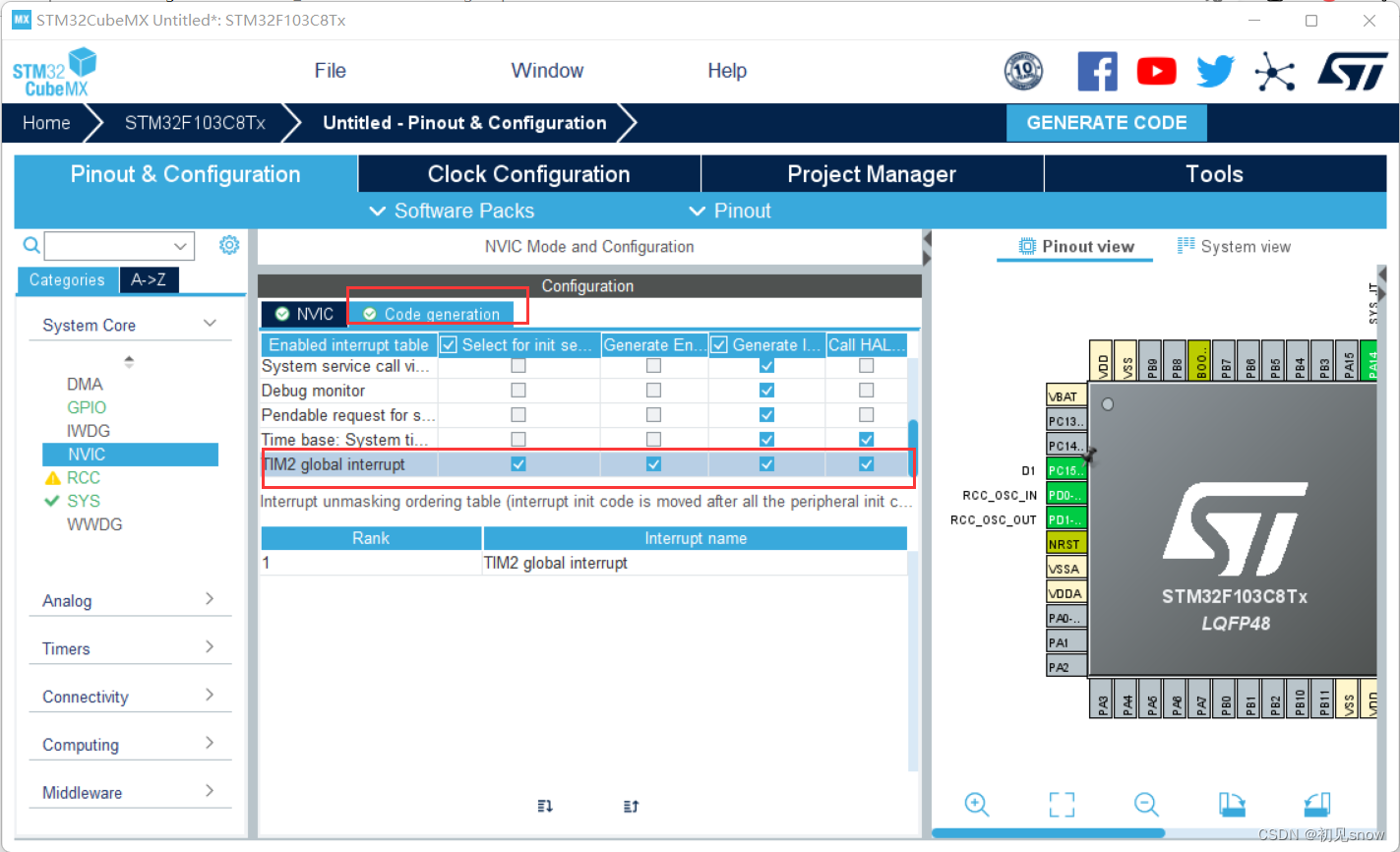Select the PD0 RCC_OSC_IN pin
This screenshot has width=1400, height=852.
pyautogui.click(x=1066, y=495)
